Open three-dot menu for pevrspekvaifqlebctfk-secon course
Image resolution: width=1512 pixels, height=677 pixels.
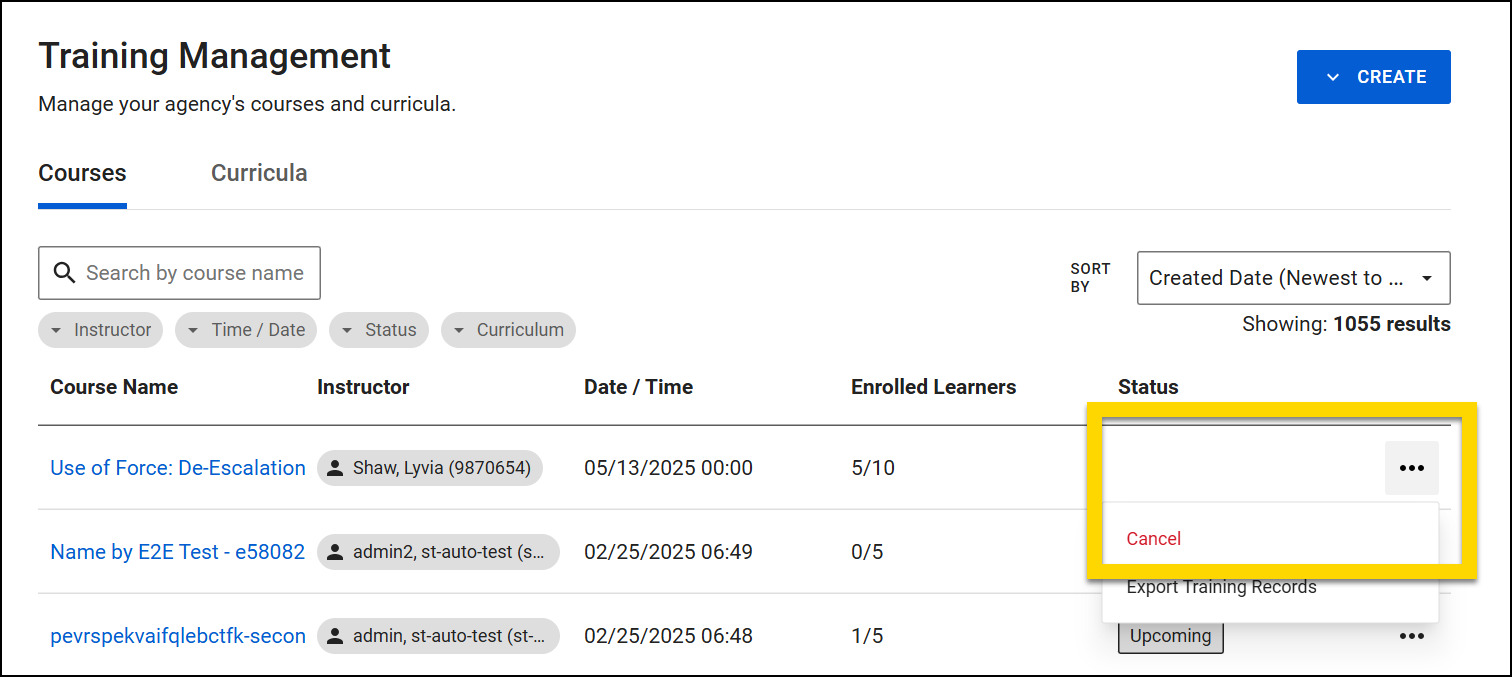pos(1411,636)
